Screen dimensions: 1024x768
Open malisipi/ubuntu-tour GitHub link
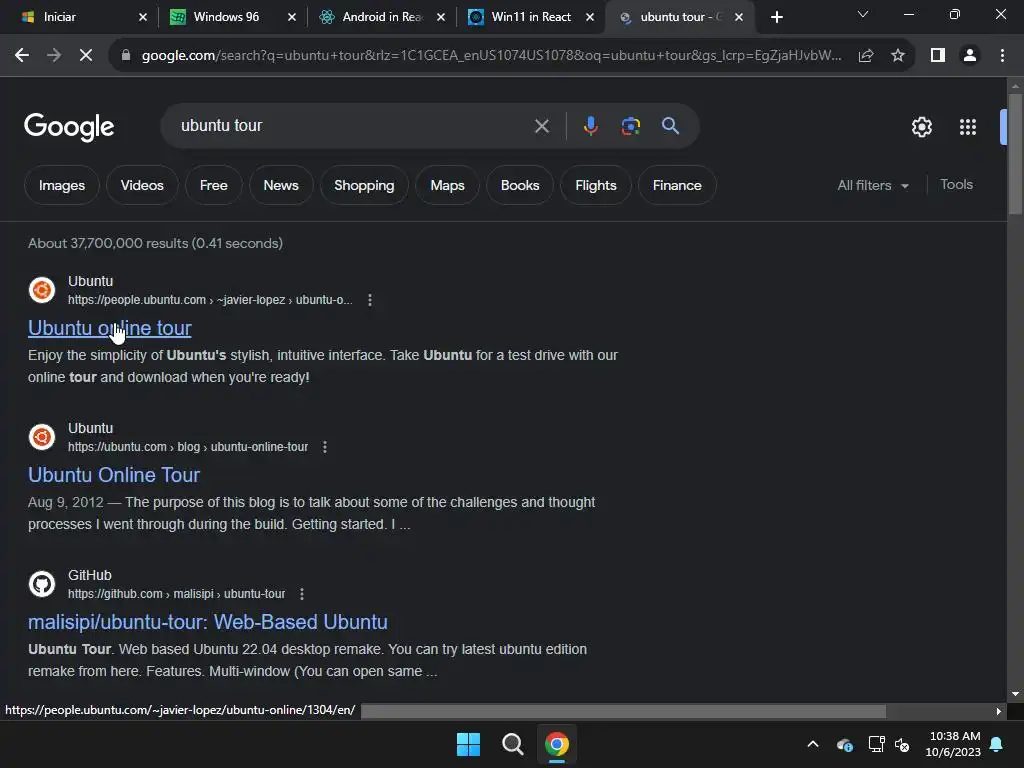[208, 622]
